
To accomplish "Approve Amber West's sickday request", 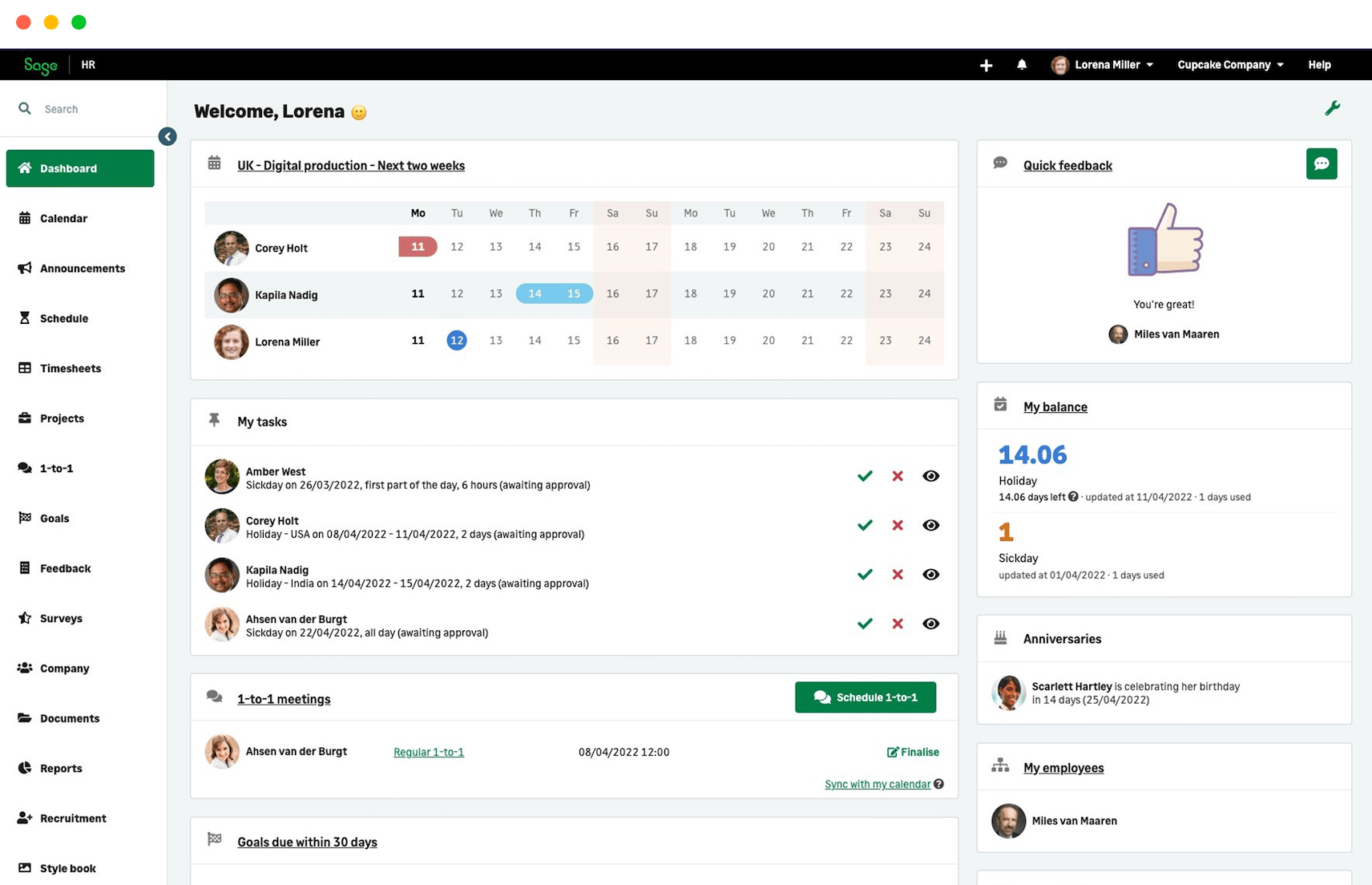I will point(864,475).
